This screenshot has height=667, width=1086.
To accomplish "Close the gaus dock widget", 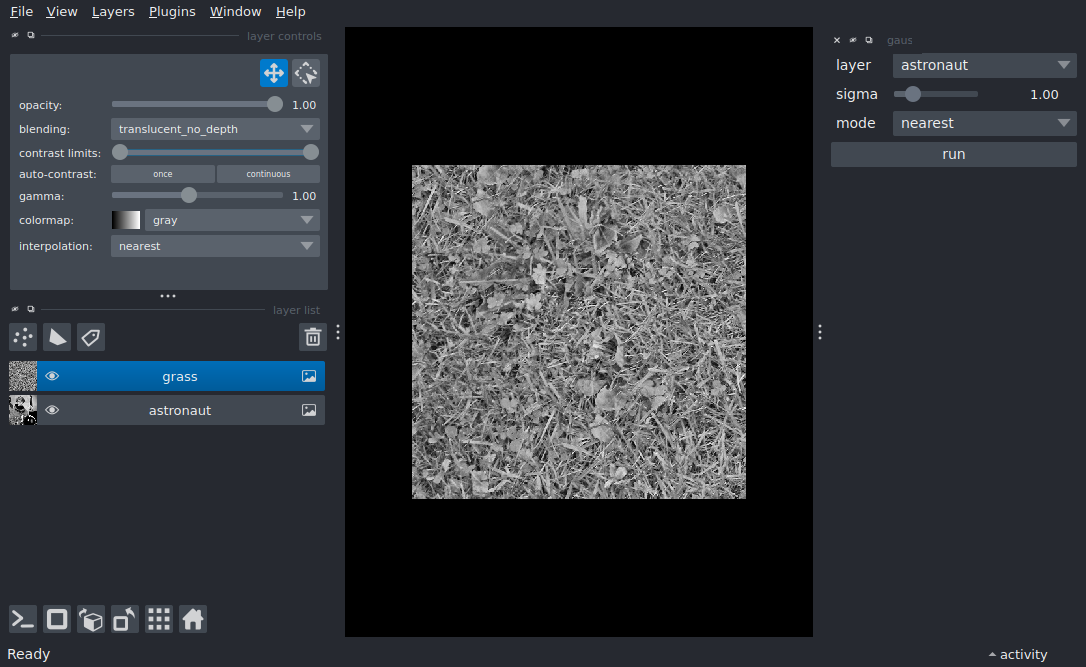I will pos(837,40).
